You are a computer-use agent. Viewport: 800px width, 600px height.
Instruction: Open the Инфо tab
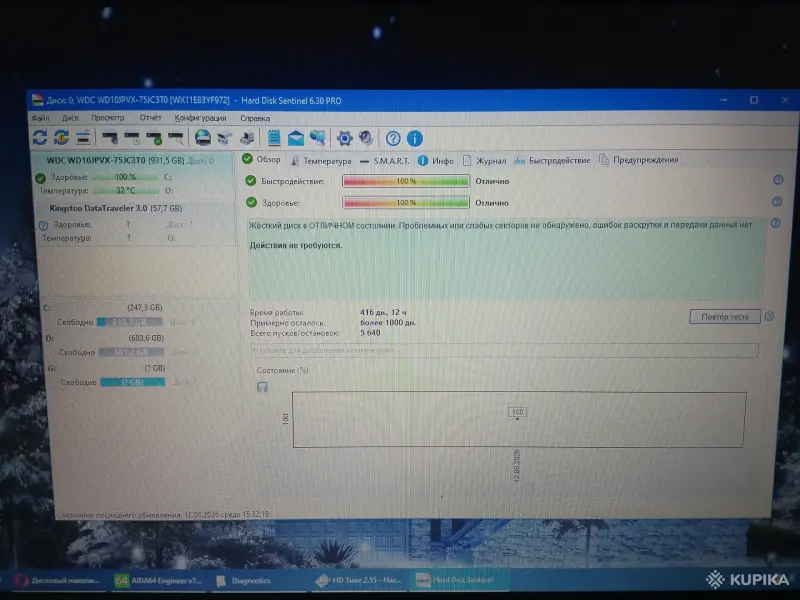point(436,161)
